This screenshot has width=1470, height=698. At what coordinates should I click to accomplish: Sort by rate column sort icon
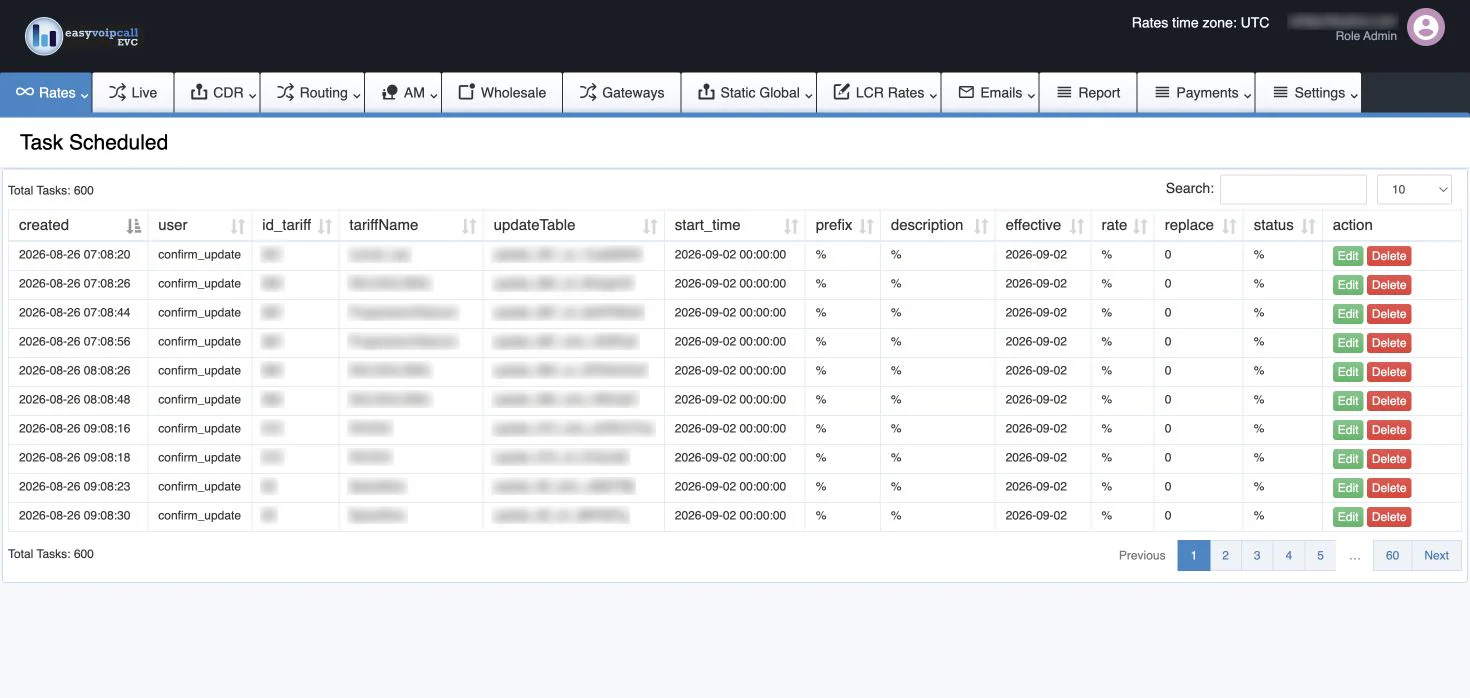1140,226
